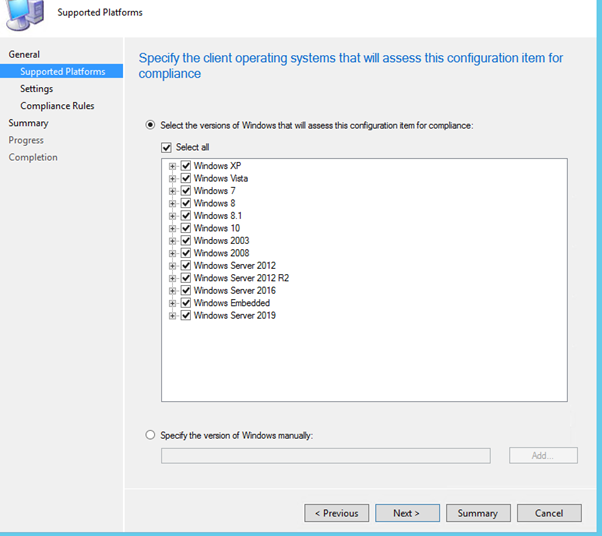Screen dimensions: 602x536
Task: Expand the Windows Server 2016 tree node
Action: point(172,291)
